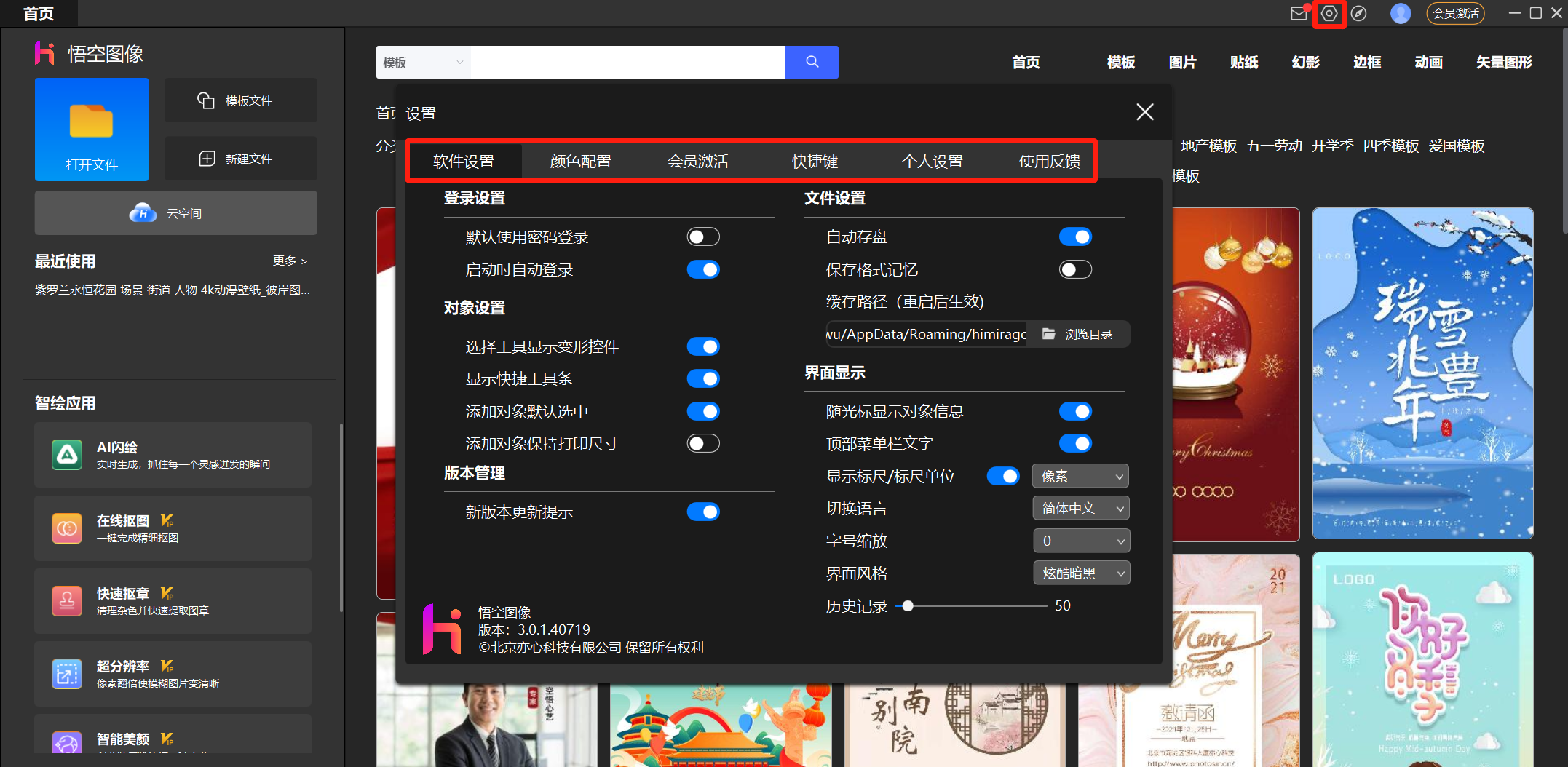Click the 悟空图像 logo in sidebar header

click(44, 53)
